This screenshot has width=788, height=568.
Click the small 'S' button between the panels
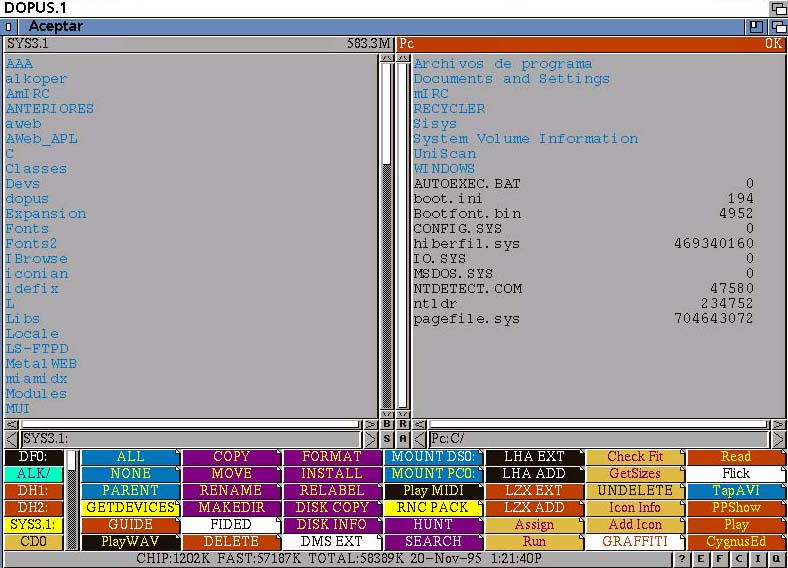click(387, 439)
